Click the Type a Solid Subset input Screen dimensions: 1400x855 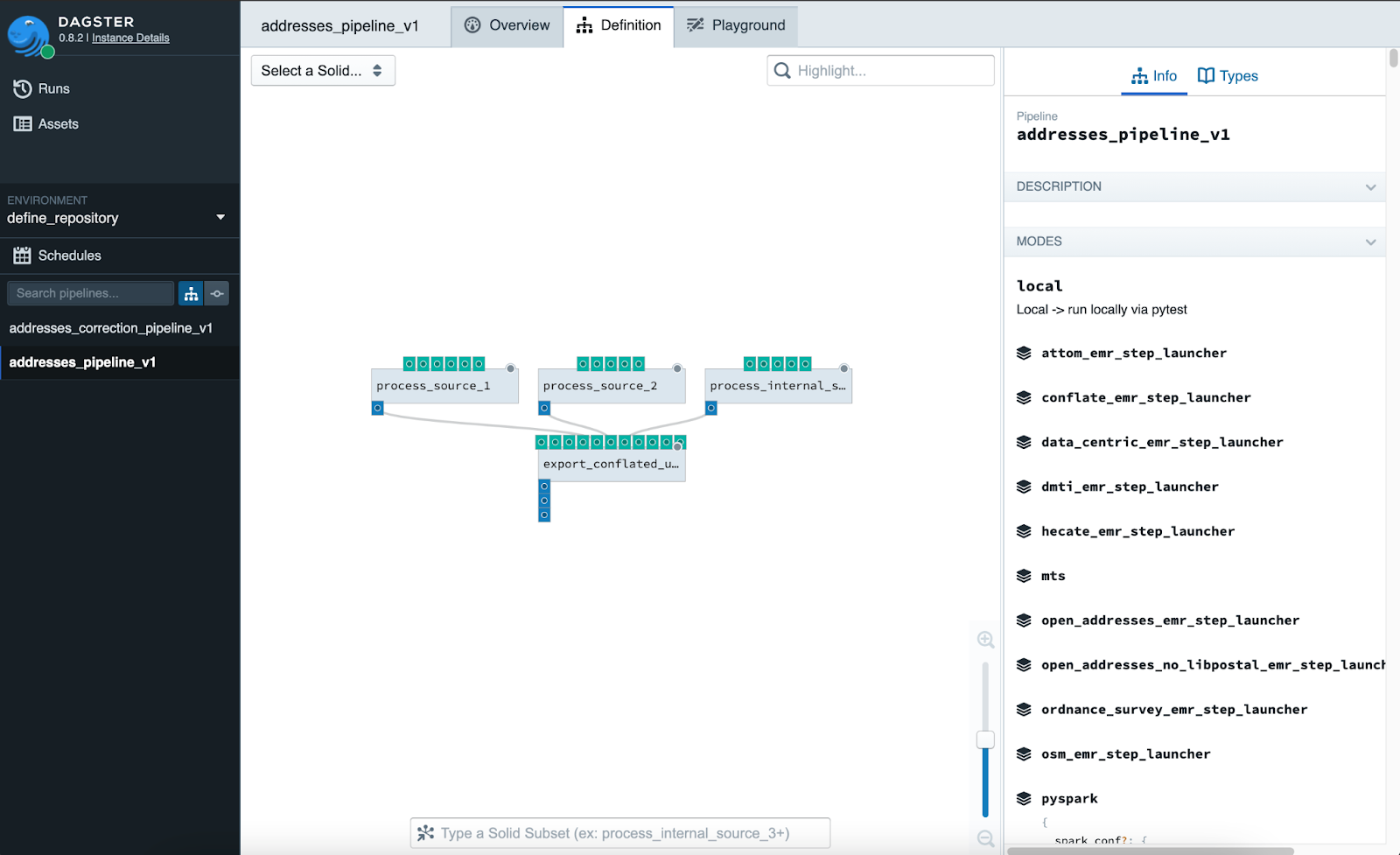(620, 833)
